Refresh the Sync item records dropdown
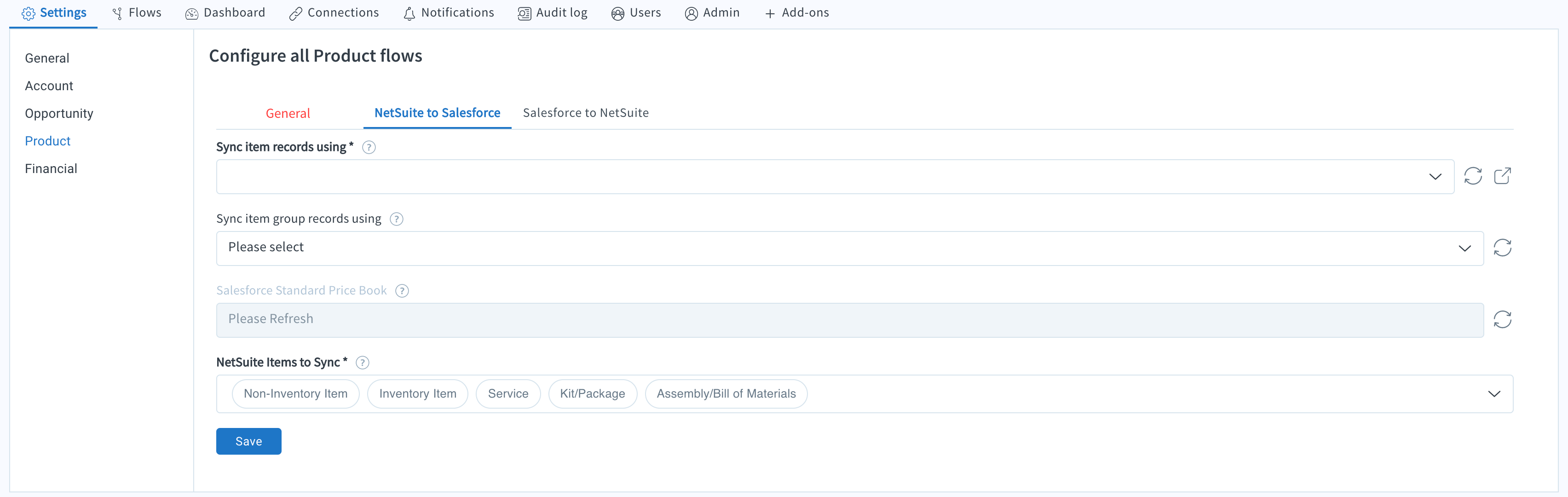 point(1472,176)
